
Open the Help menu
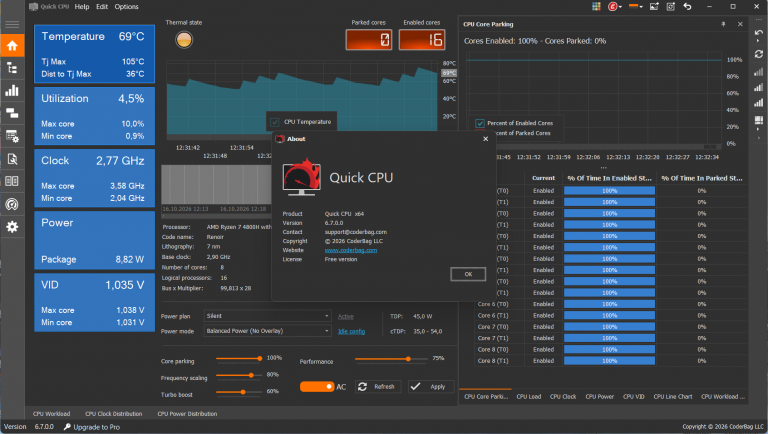[x=82, y=7]
